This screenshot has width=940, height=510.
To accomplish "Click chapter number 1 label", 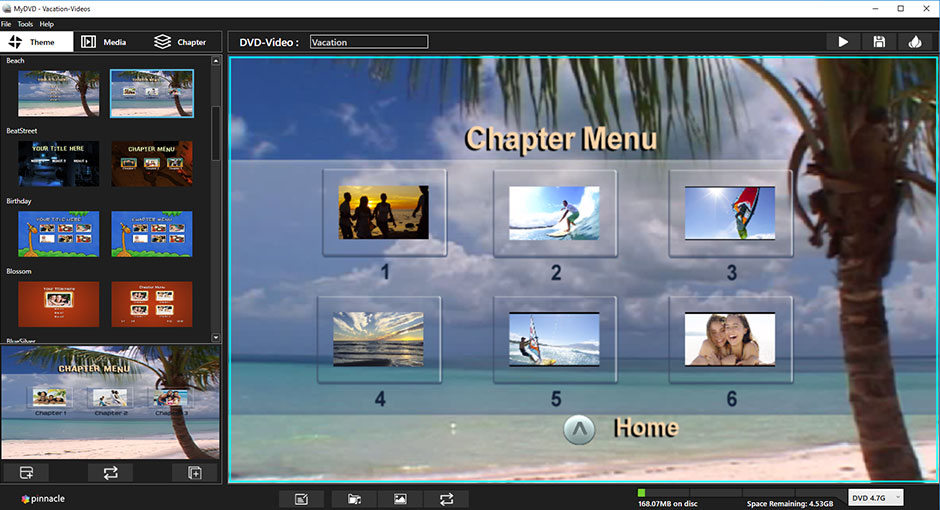I will [x=385, y=273].
